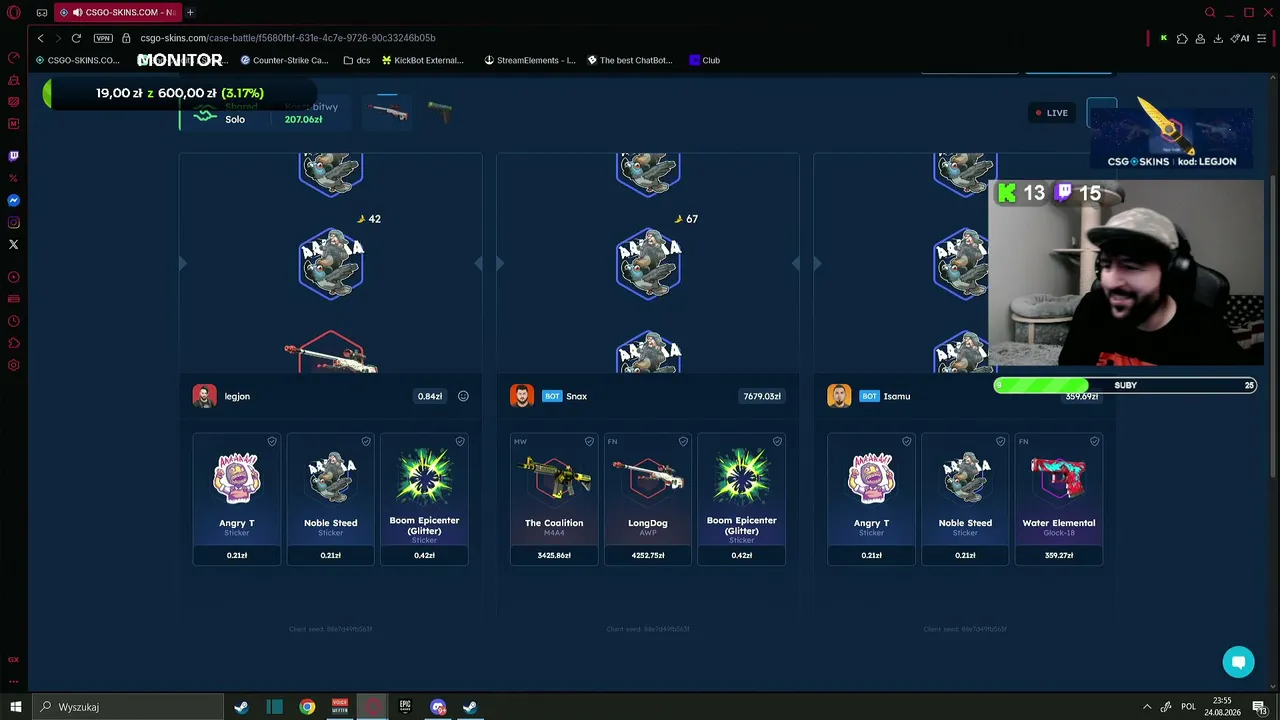Open The best ChatBot bookmark

pyautogui.click(x=630, y=60)
